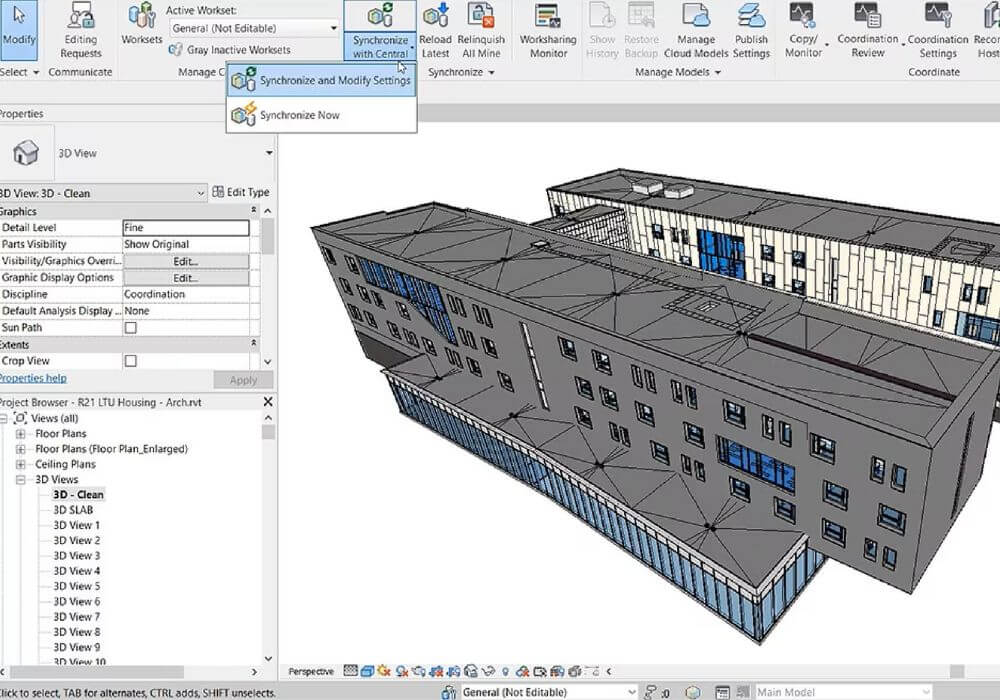1000x700 pixels.
Task: Open Publish Settings in the ribbon
Action: [751, 18]
